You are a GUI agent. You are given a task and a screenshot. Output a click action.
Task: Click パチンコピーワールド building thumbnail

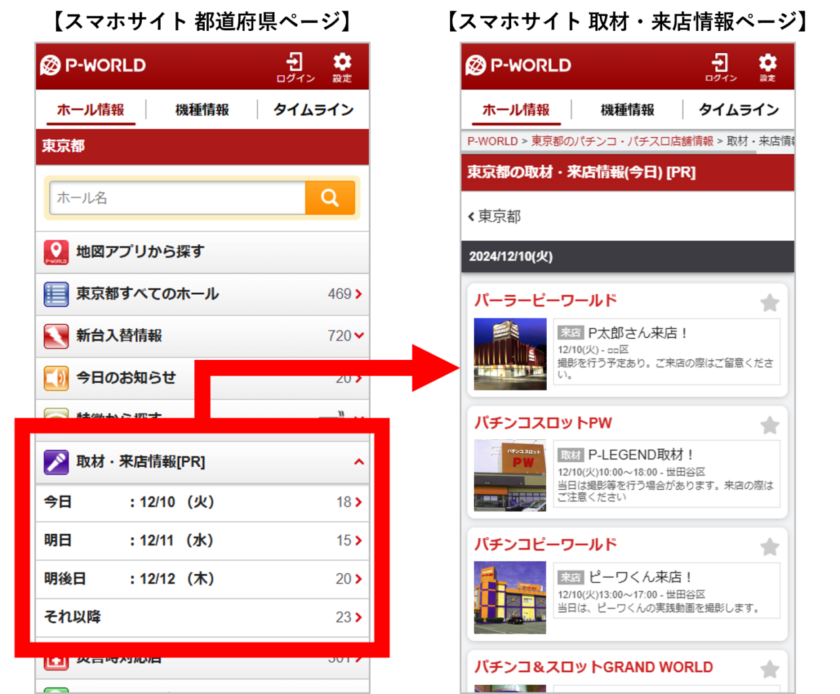point(510,598)
